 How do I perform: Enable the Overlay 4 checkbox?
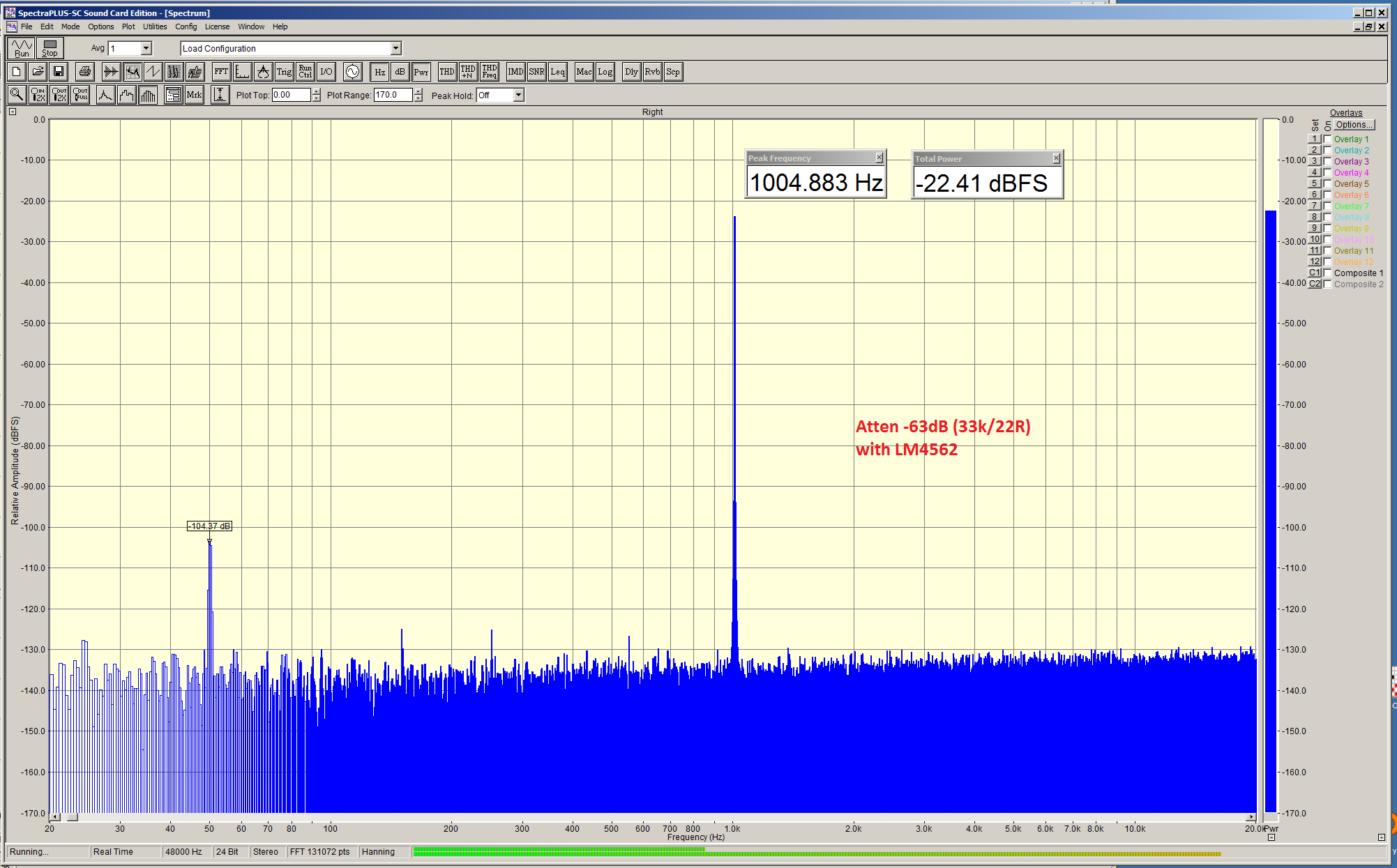pyautogui.click(x=1327, y=172)
